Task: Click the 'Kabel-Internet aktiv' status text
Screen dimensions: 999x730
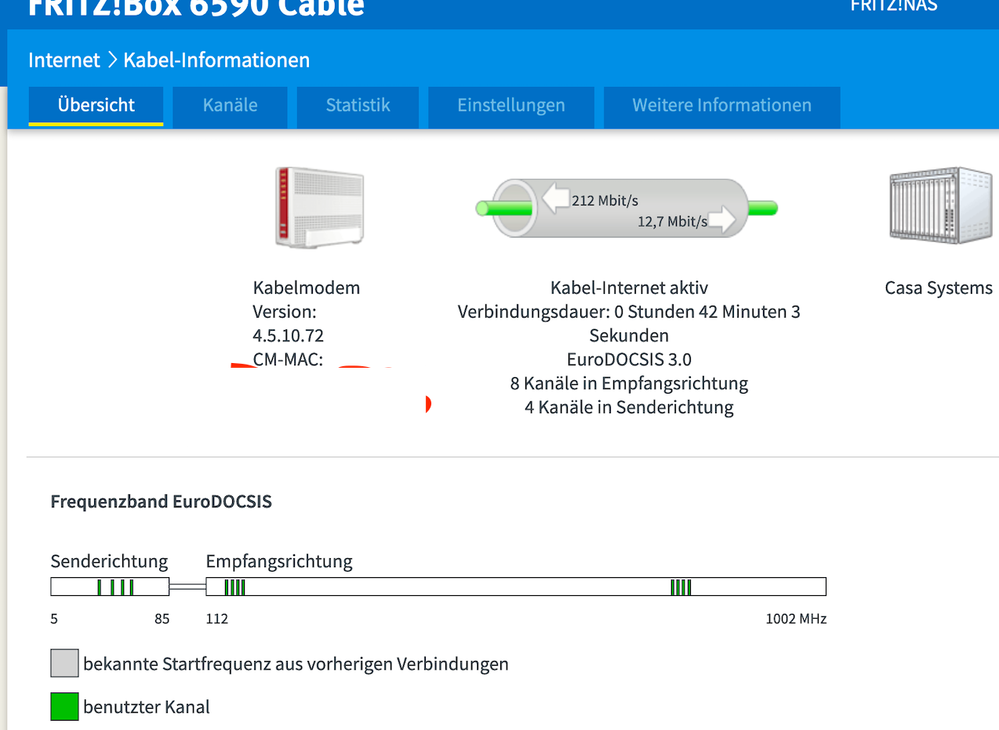Action: pos(629,288)
